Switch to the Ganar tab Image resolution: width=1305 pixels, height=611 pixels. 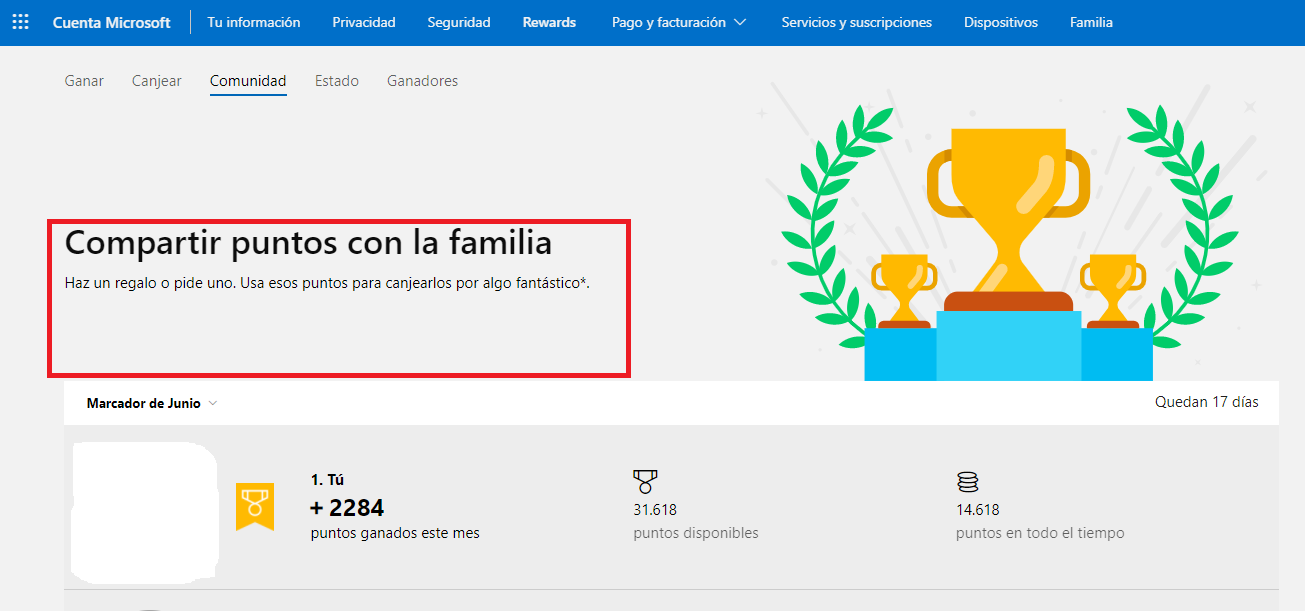tap(84, 81)
